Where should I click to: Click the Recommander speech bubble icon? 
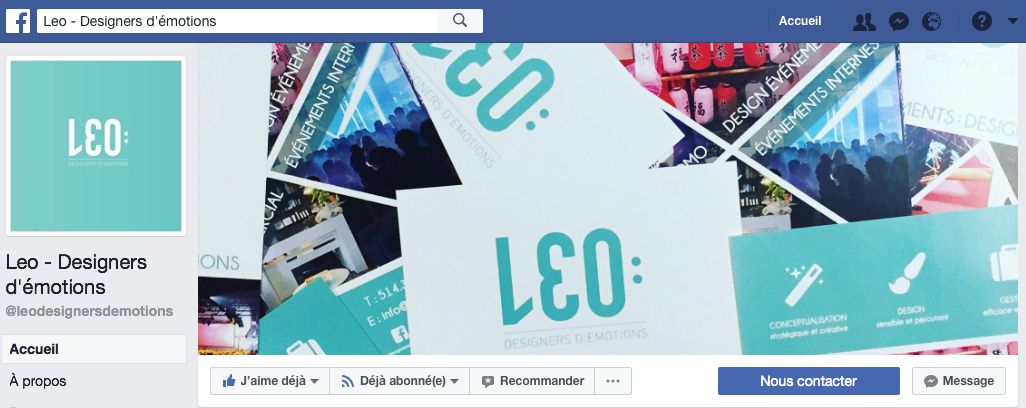click(488, 381)
